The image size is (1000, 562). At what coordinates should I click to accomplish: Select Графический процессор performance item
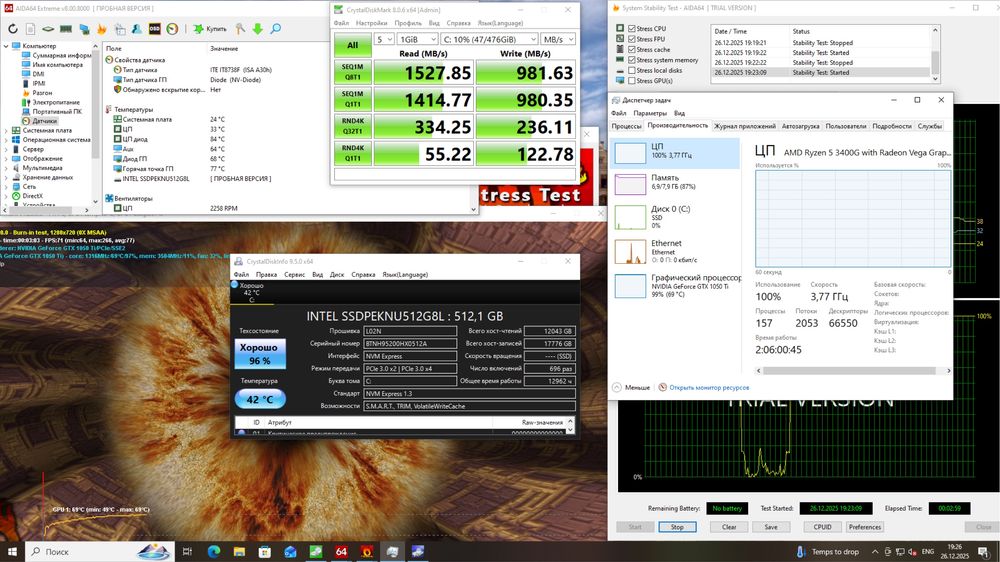[675, 286]
